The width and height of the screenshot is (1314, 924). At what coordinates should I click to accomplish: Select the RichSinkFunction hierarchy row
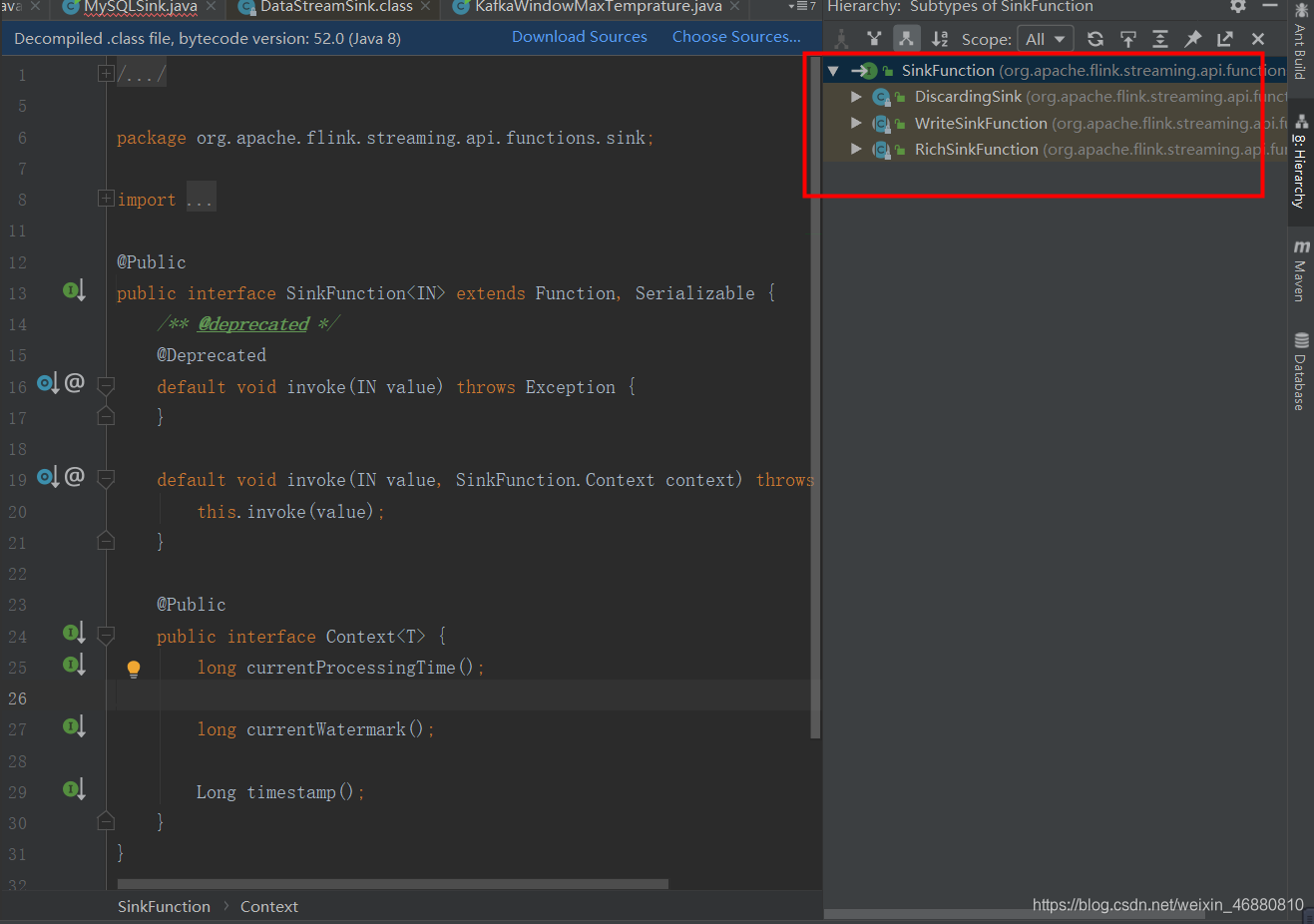1056,149
